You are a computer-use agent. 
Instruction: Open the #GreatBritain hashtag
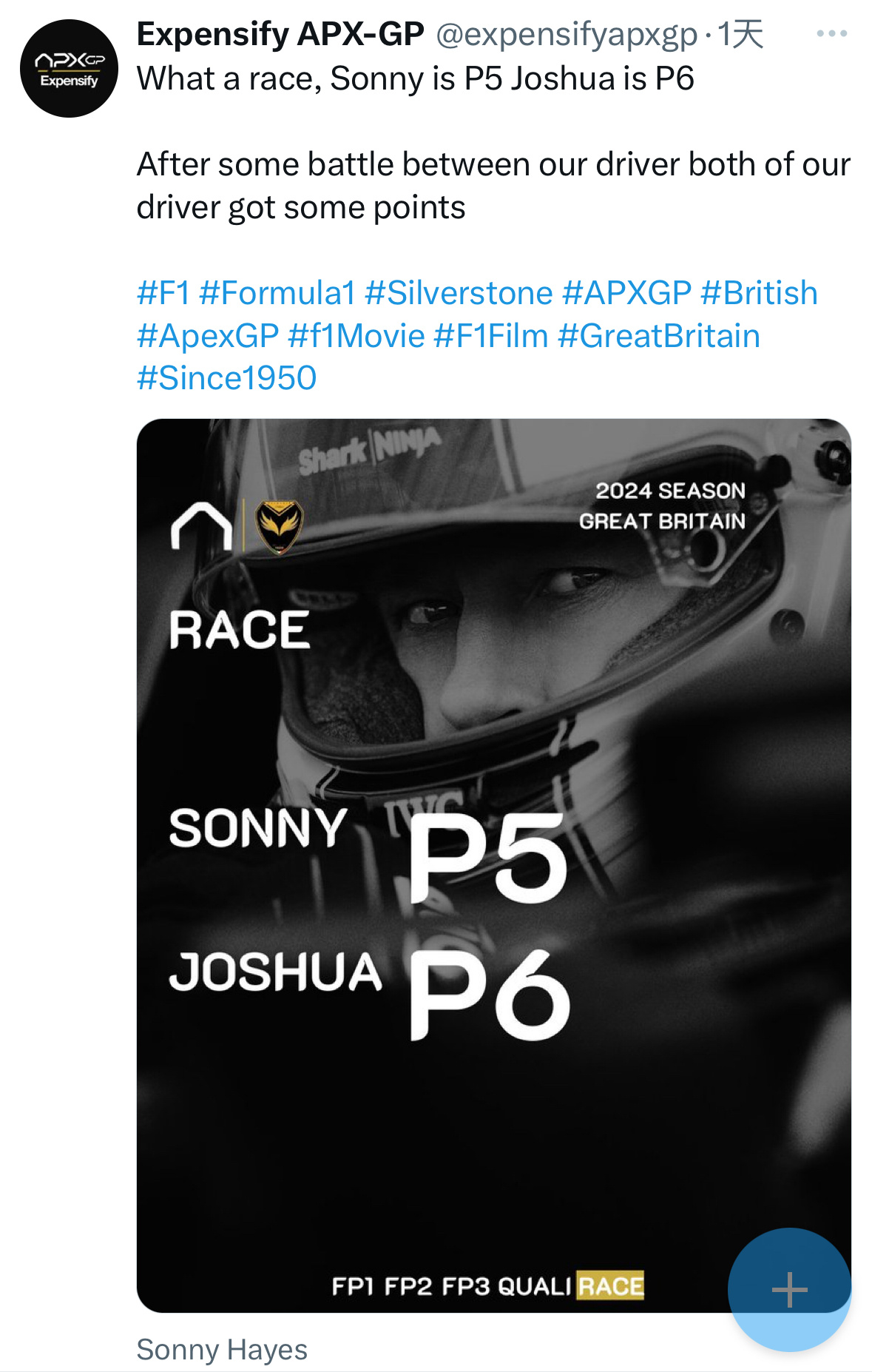click(658, 336)
